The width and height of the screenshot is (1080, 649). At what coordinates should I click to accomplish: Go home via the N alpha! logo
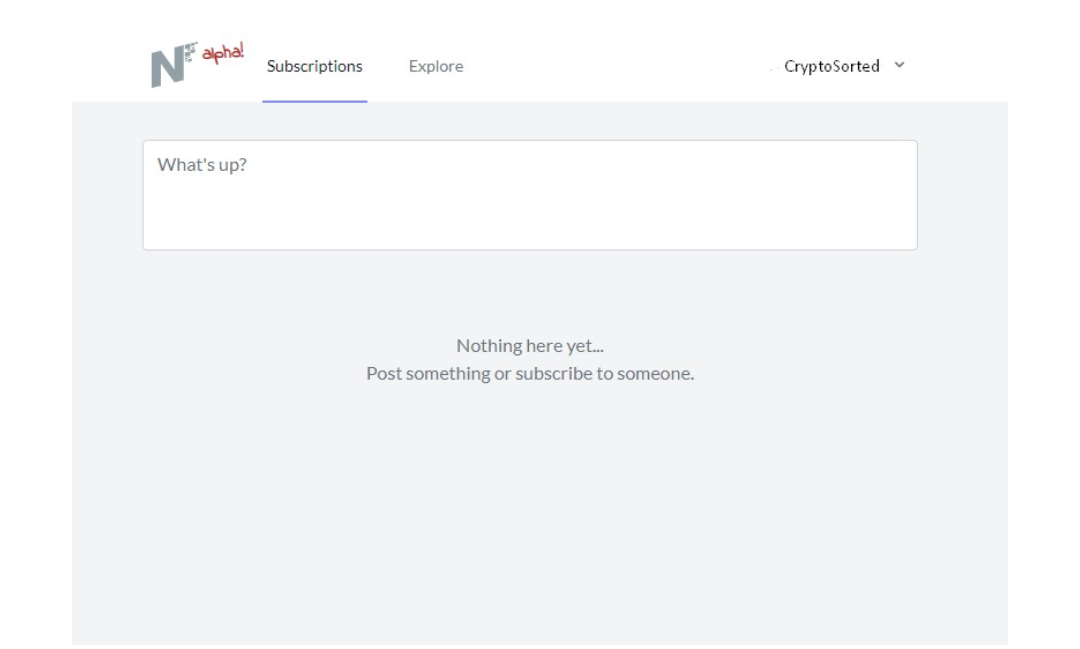coord(197,65)
